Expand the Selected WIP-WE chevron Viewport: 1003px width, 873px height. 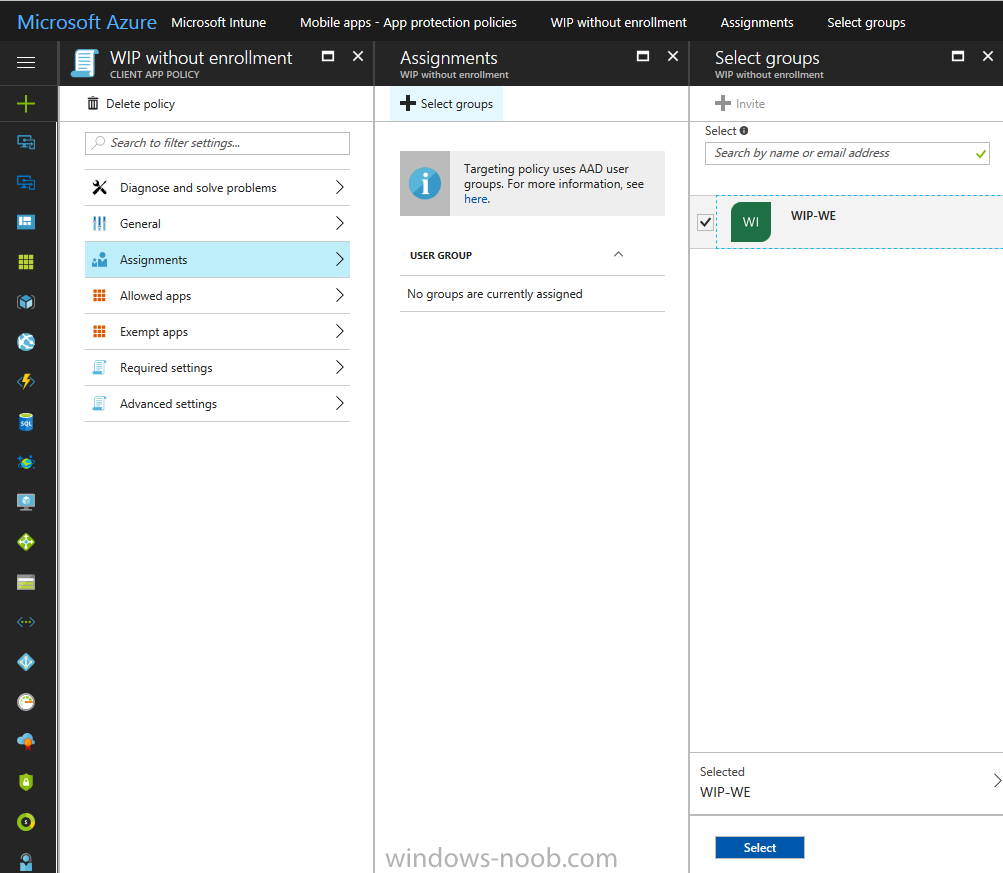click(x=997, y=780)
